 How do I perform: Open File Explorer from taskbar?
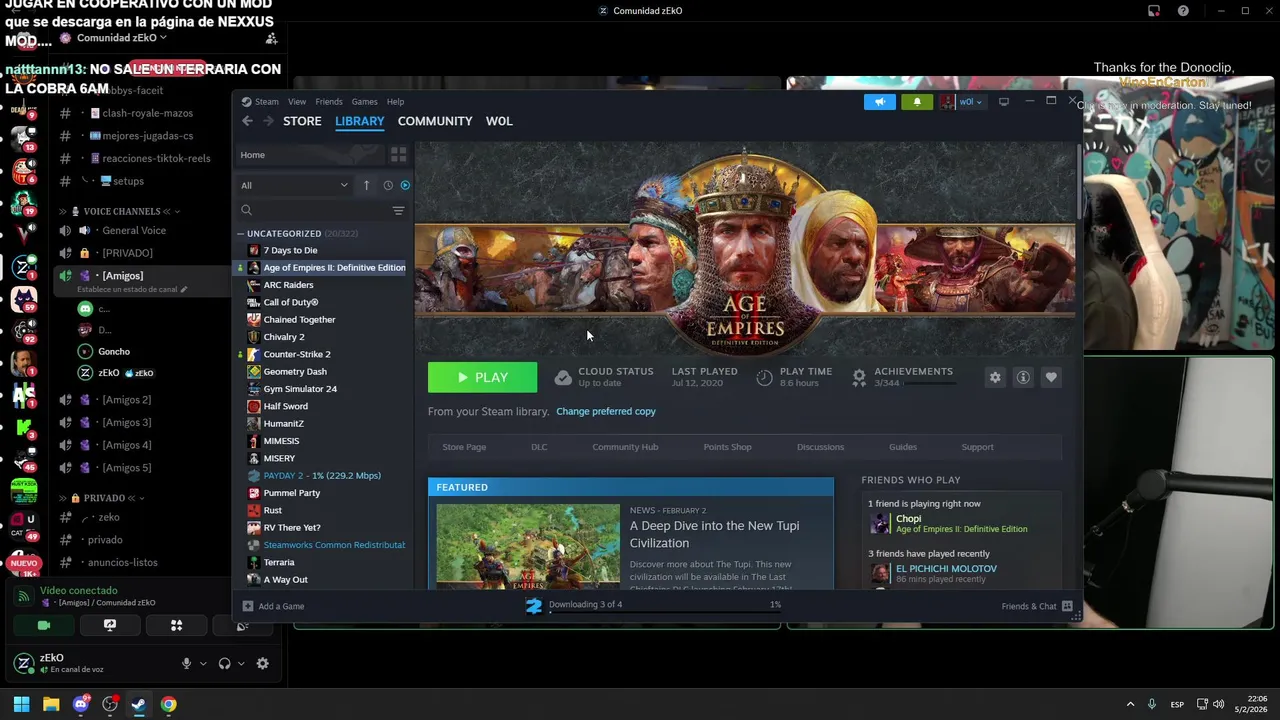pyautogui.click(x=51, y=704)
